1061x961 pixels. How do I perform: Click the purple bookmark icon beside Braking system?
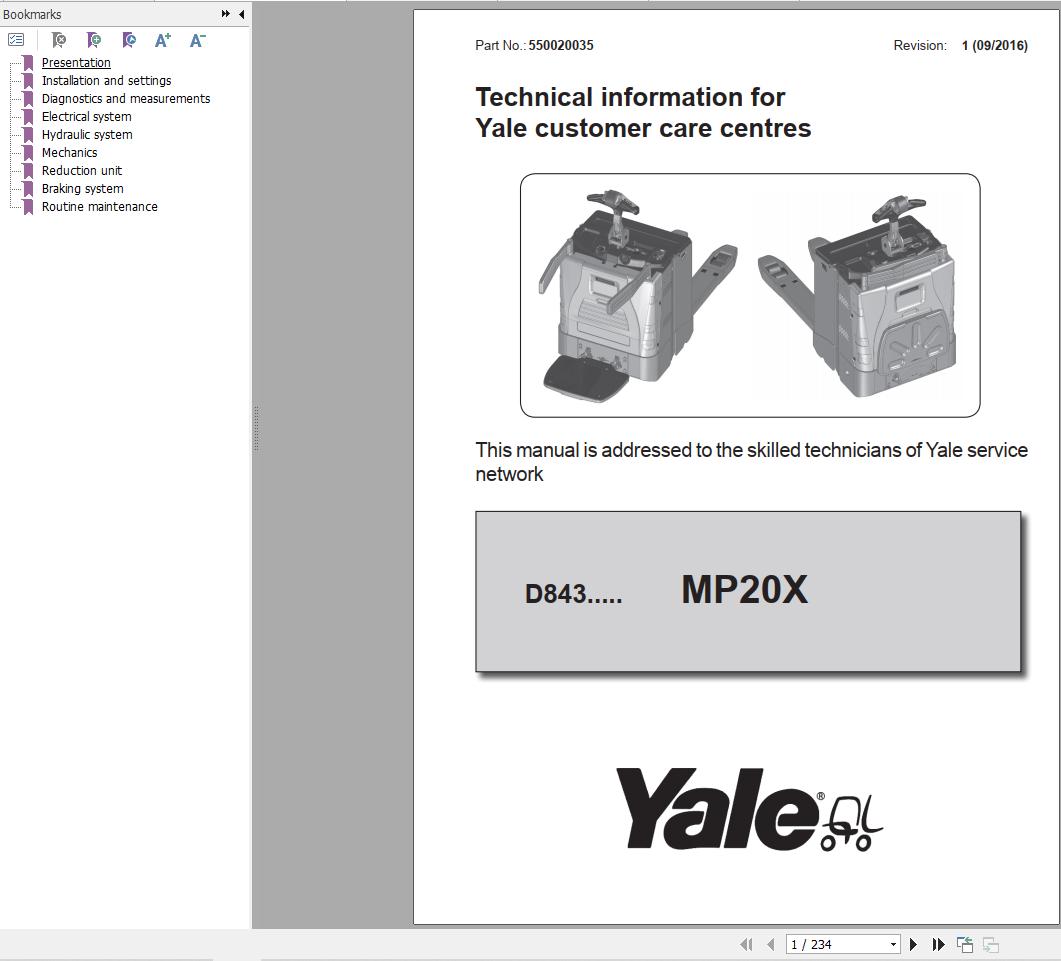coord(28,189)
